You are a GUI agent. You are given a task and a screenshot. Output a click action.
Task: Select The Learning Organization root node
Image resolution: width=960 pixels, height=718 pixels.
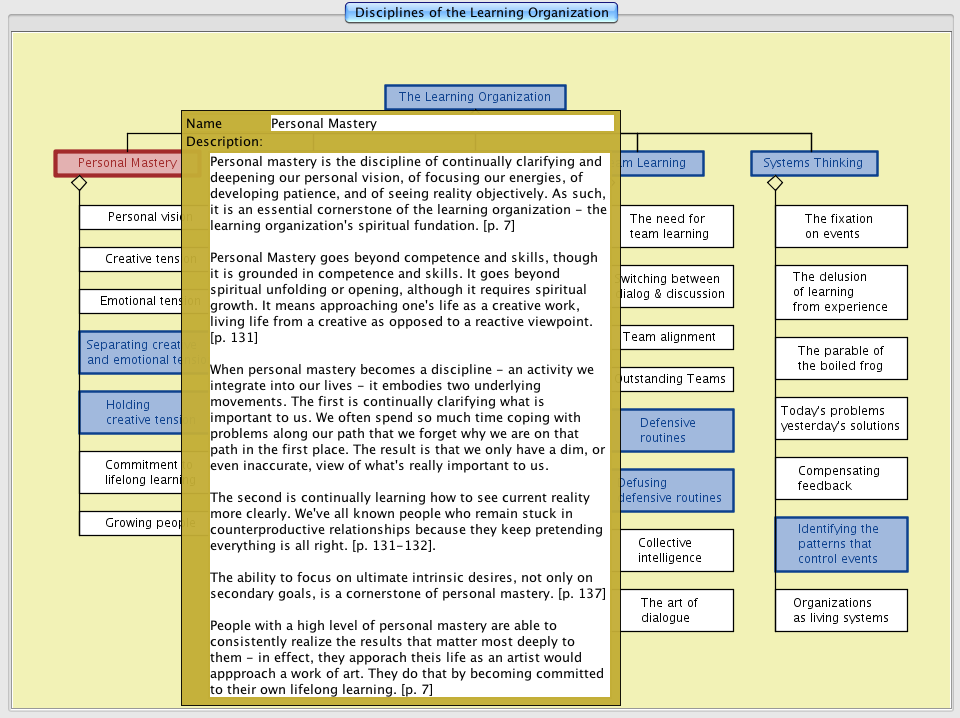[x=475, y=97]
